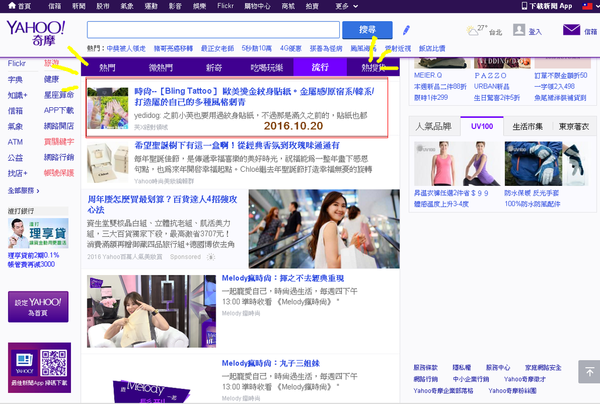Open the purple mail envelope icon
This screenshot has width=600, height=404.
(x=571, y=29)
